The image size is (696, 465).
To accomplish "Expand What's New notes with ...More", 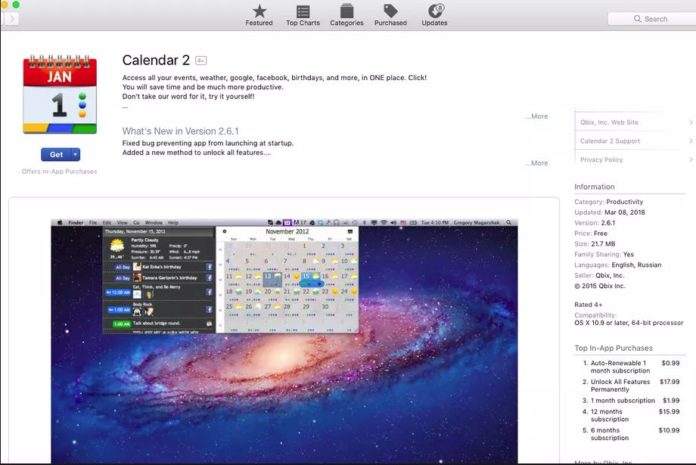I will tap(536, 163).
